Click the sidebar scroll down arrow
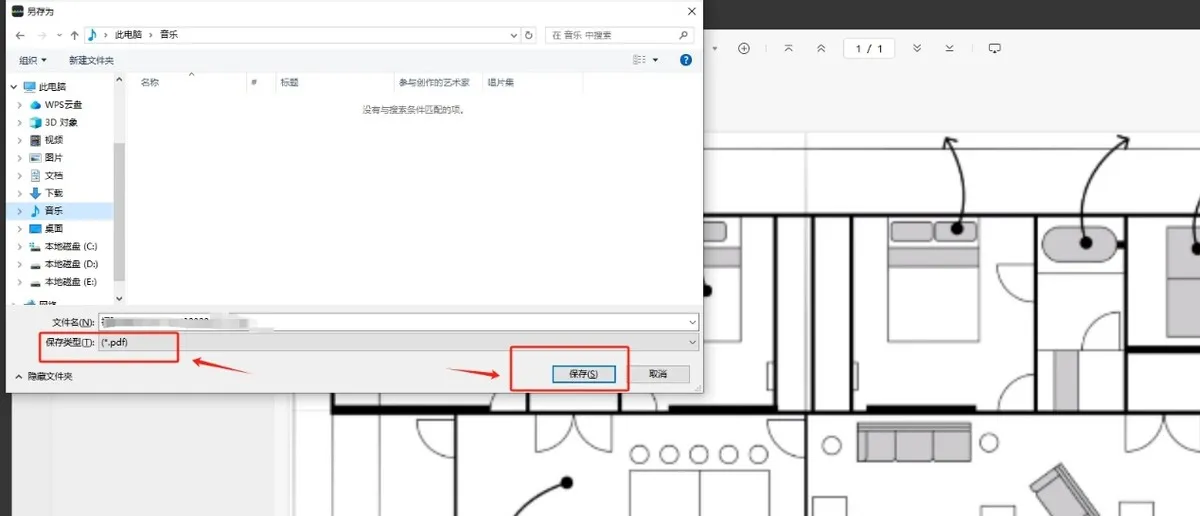Image resolution: width=1200 pixels, height=516 pixels. (x=119, y=298)
